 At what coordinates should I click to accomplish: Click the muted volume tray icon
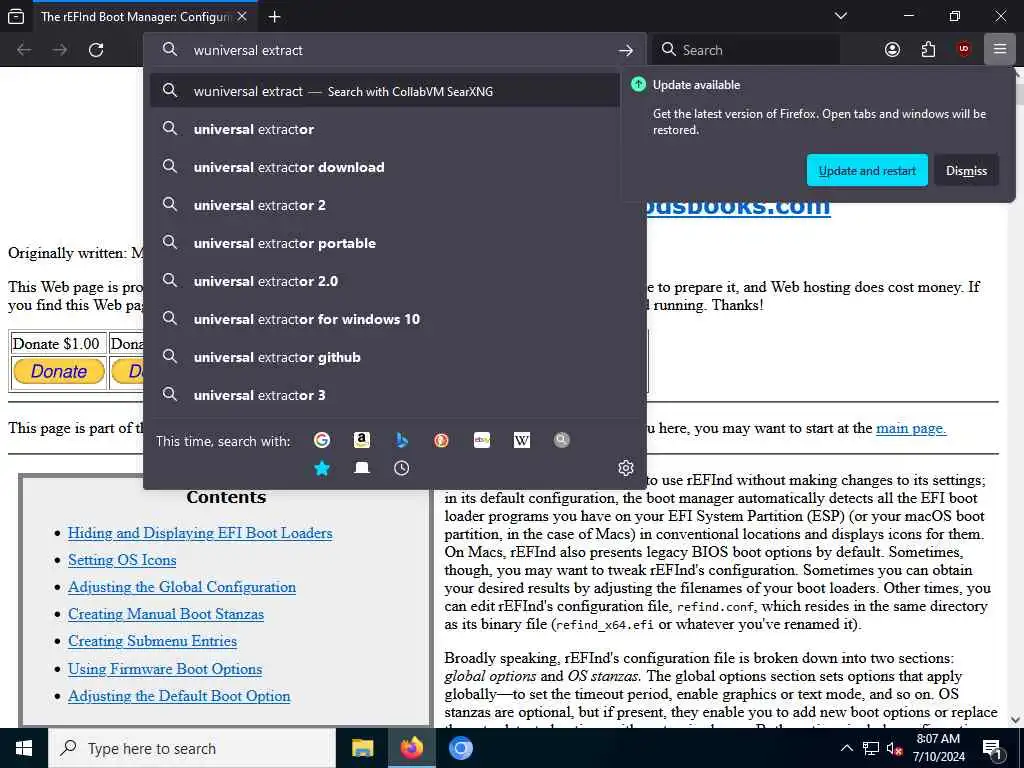(894, 749)
